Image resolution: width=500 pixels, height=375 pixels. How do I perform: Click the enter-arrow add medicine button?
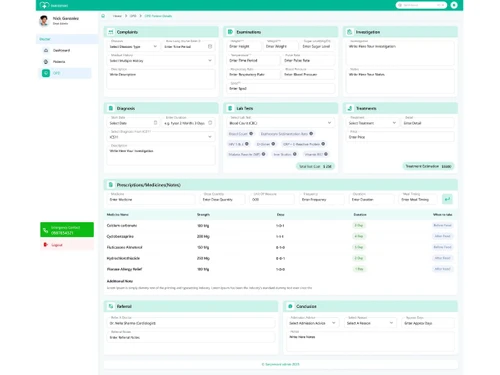[447, 199]
